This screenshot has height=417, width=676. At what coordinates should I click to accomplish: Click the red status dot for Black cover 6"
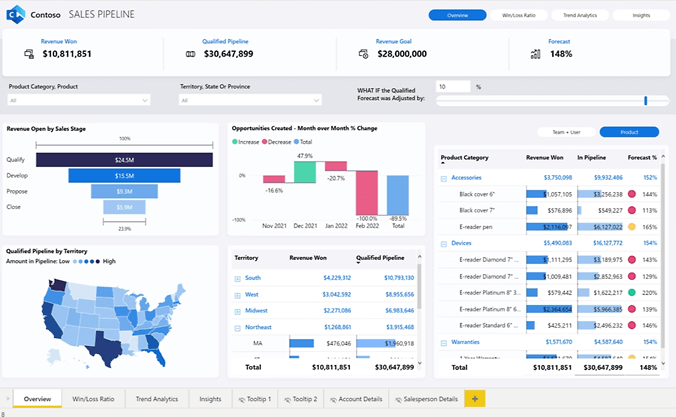point(632,194)
